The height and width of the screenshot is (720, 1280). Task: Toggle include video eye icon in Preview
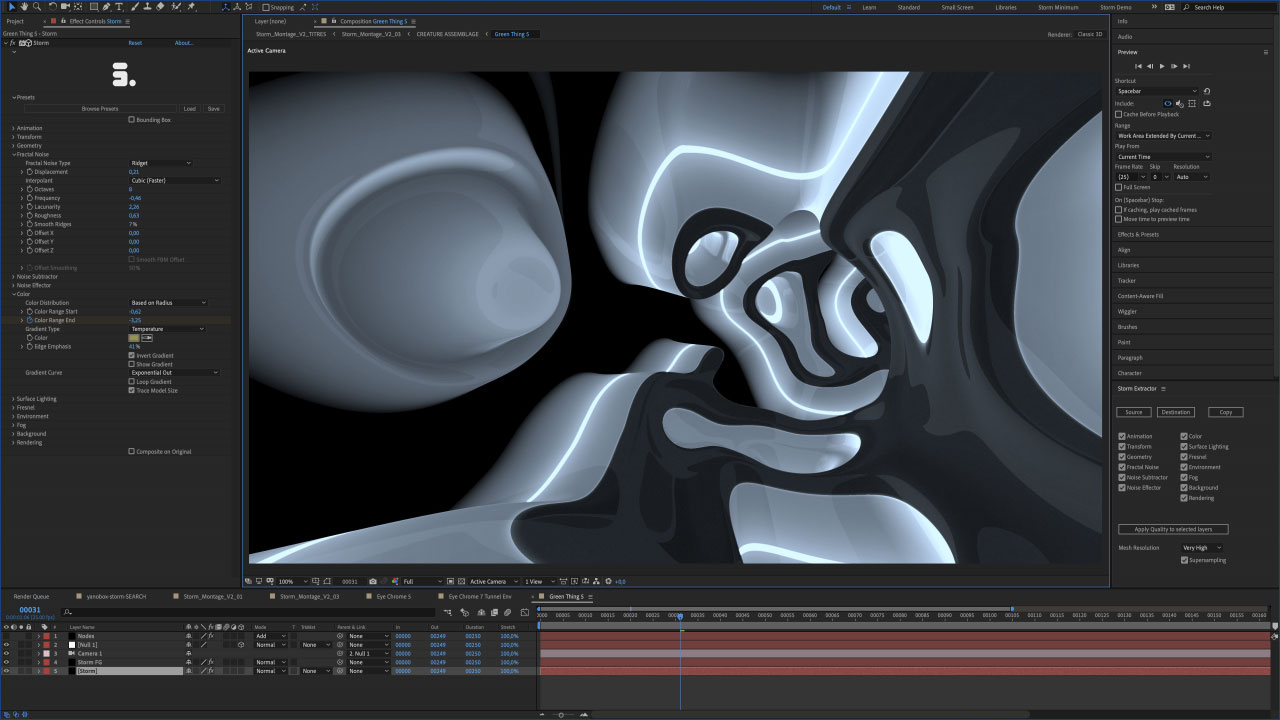coord(1168,103)
